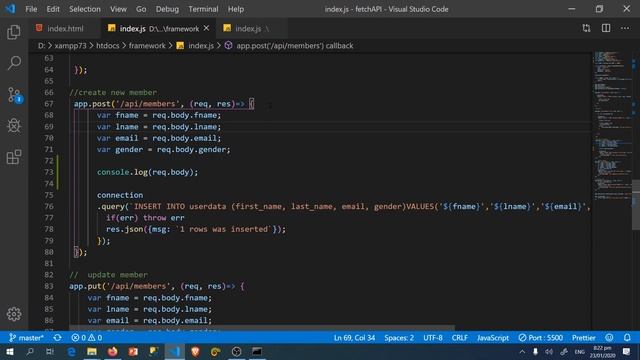This screenshot has height=360, width=640.
Task: Open the Edit menu
Action: (x=53, y=9)
